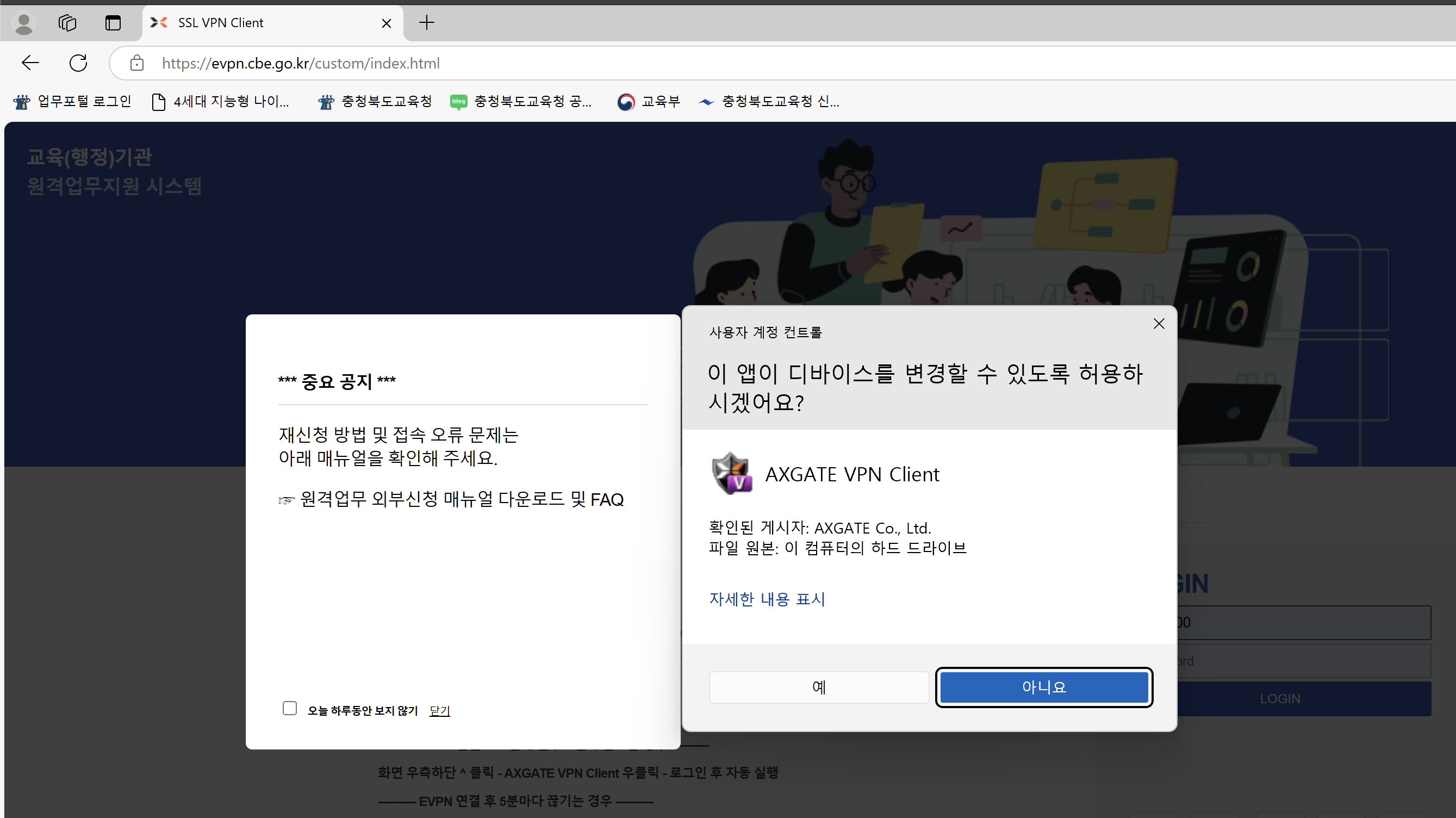Viewport: 1456px width, 818px height.
Task: Open the '교육부' bookmark
Action: [649, 101]
